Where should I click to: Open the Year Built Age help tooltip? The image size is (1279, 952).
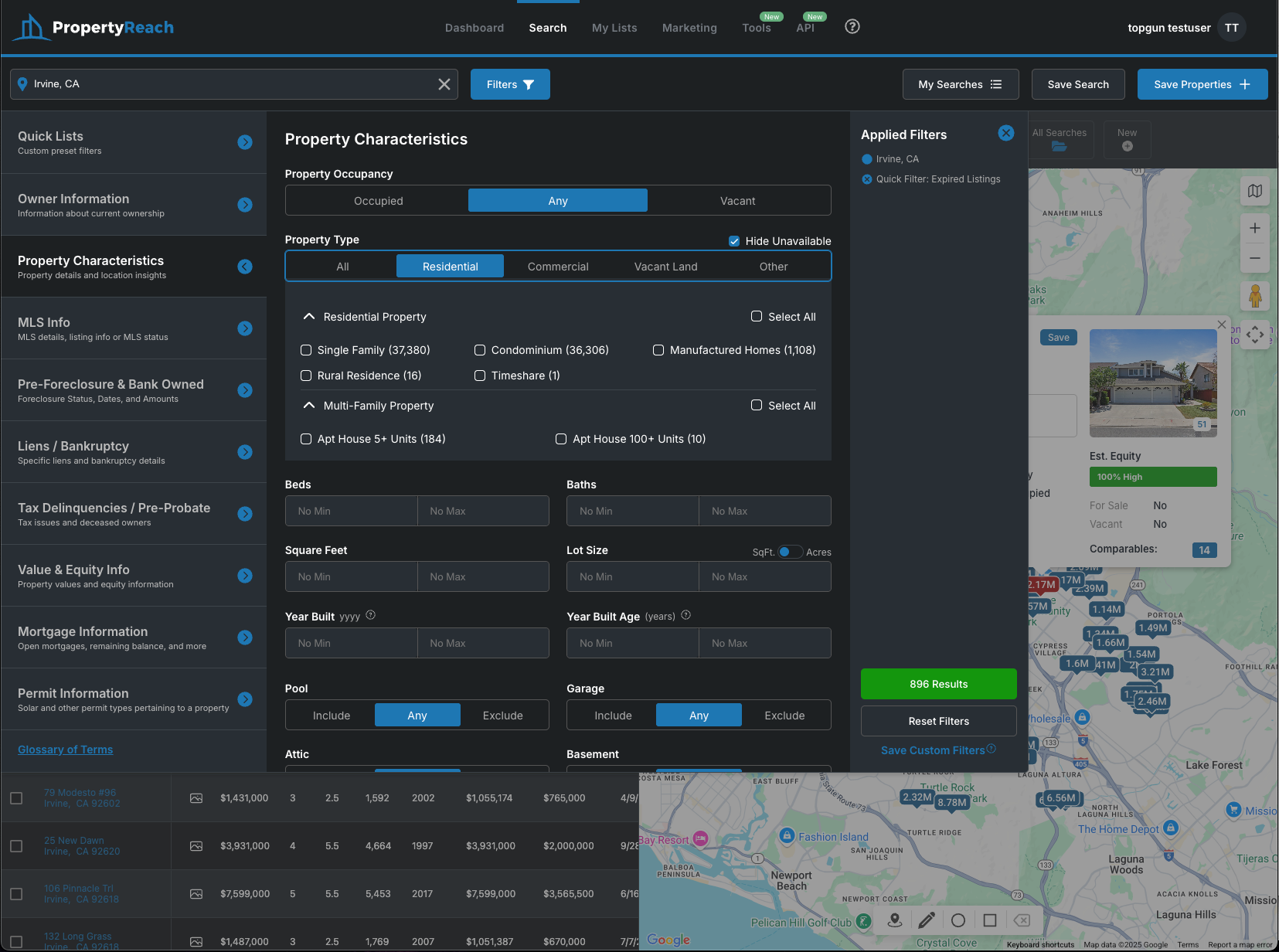click(x=686, y=615)
